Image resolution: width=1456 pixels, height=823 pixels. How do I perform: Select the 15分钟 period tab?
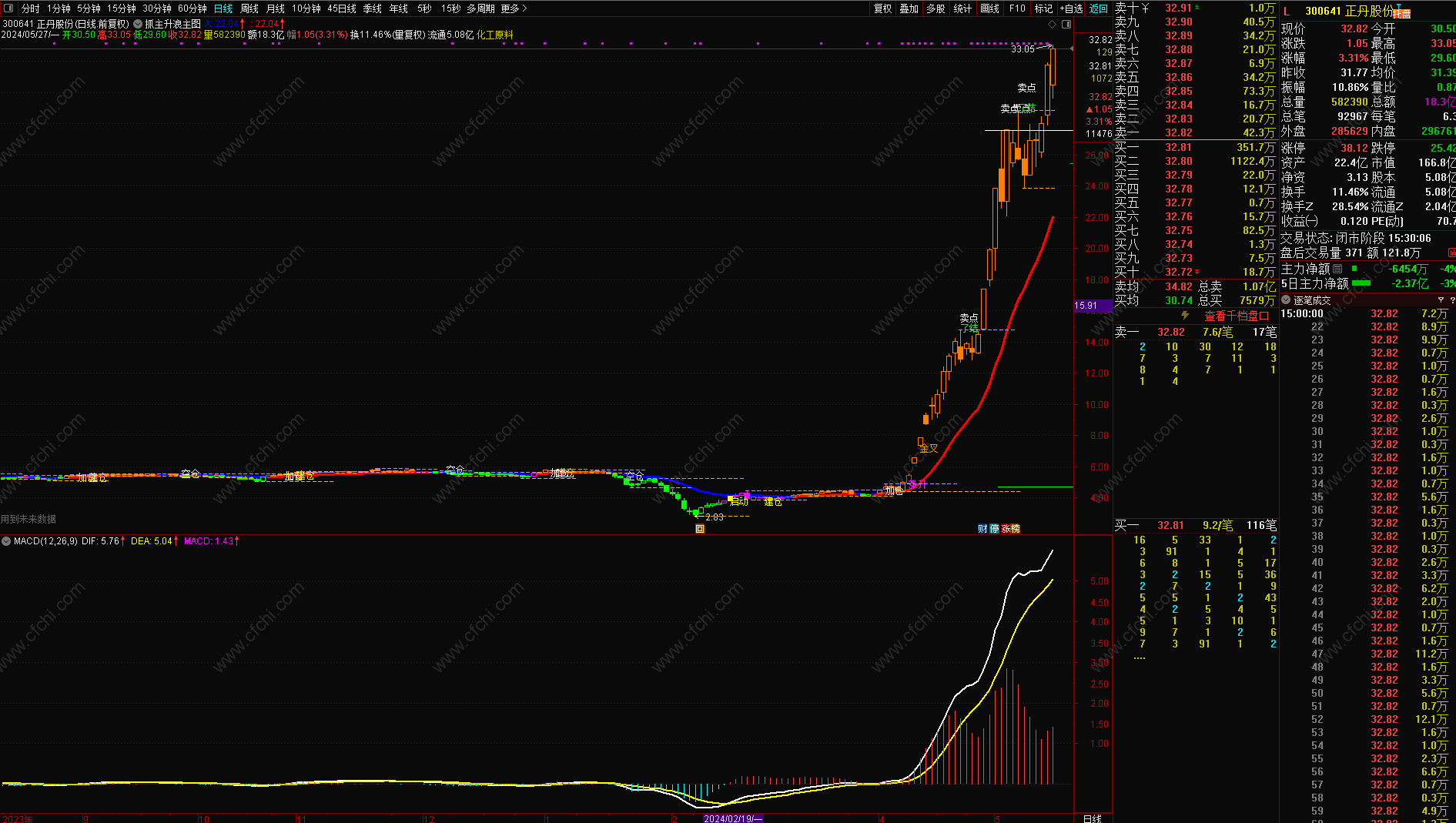[x=122, y=8]
